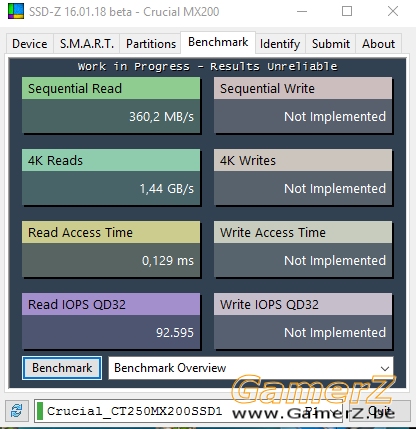Select the Benchmark tab
Screen dimensions: 416x429
click(x=218, y=42)
